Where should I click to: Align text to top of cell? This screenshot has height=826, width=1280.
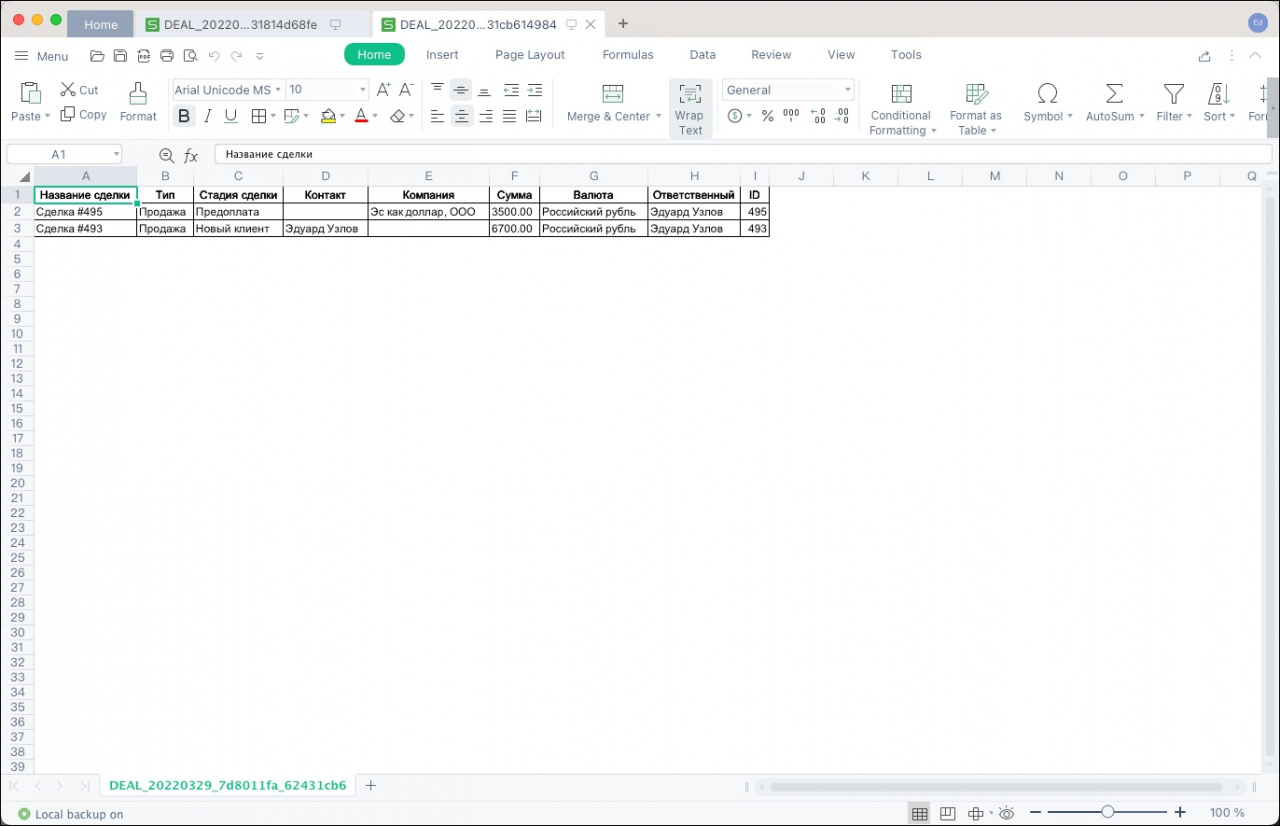(437, 90)
